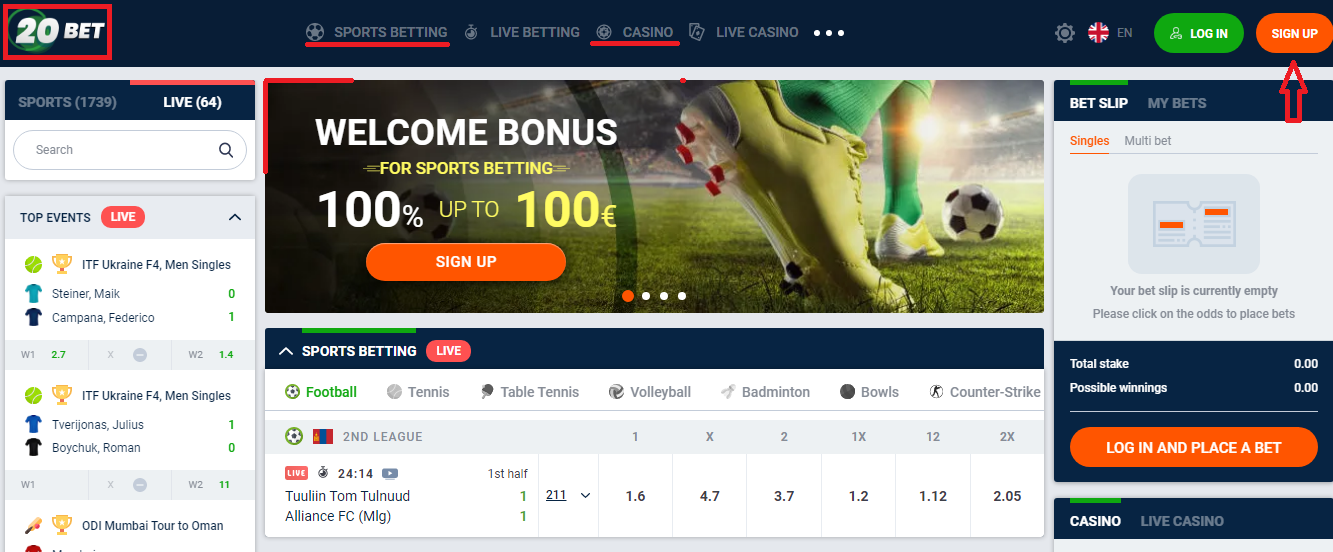The width and height of the screenshot is (1333, 552).
Task: Open the three-dots more menu
Action: point(829,33)
